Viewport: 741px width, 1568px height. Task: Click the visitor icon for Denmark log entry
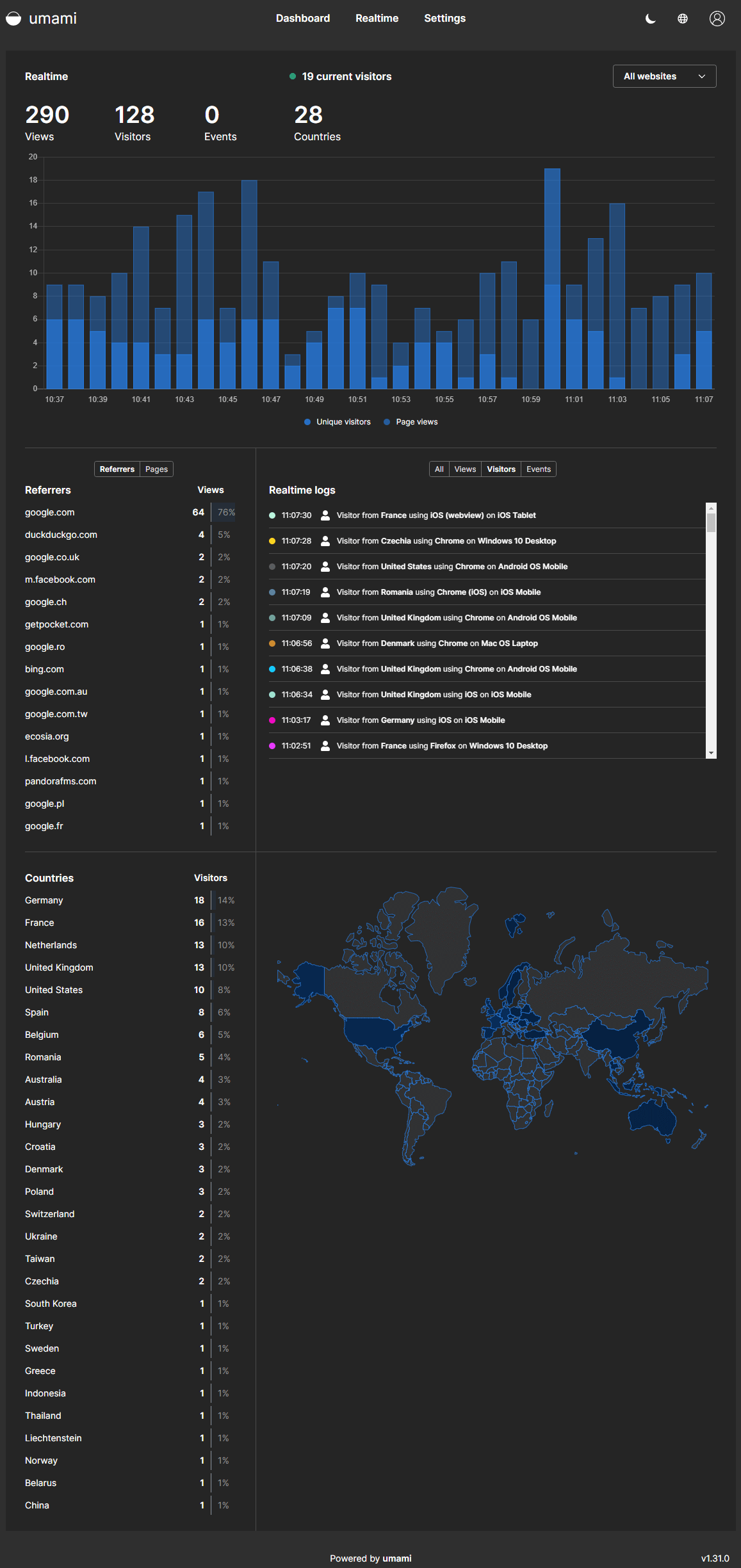[x=325, y=643]
